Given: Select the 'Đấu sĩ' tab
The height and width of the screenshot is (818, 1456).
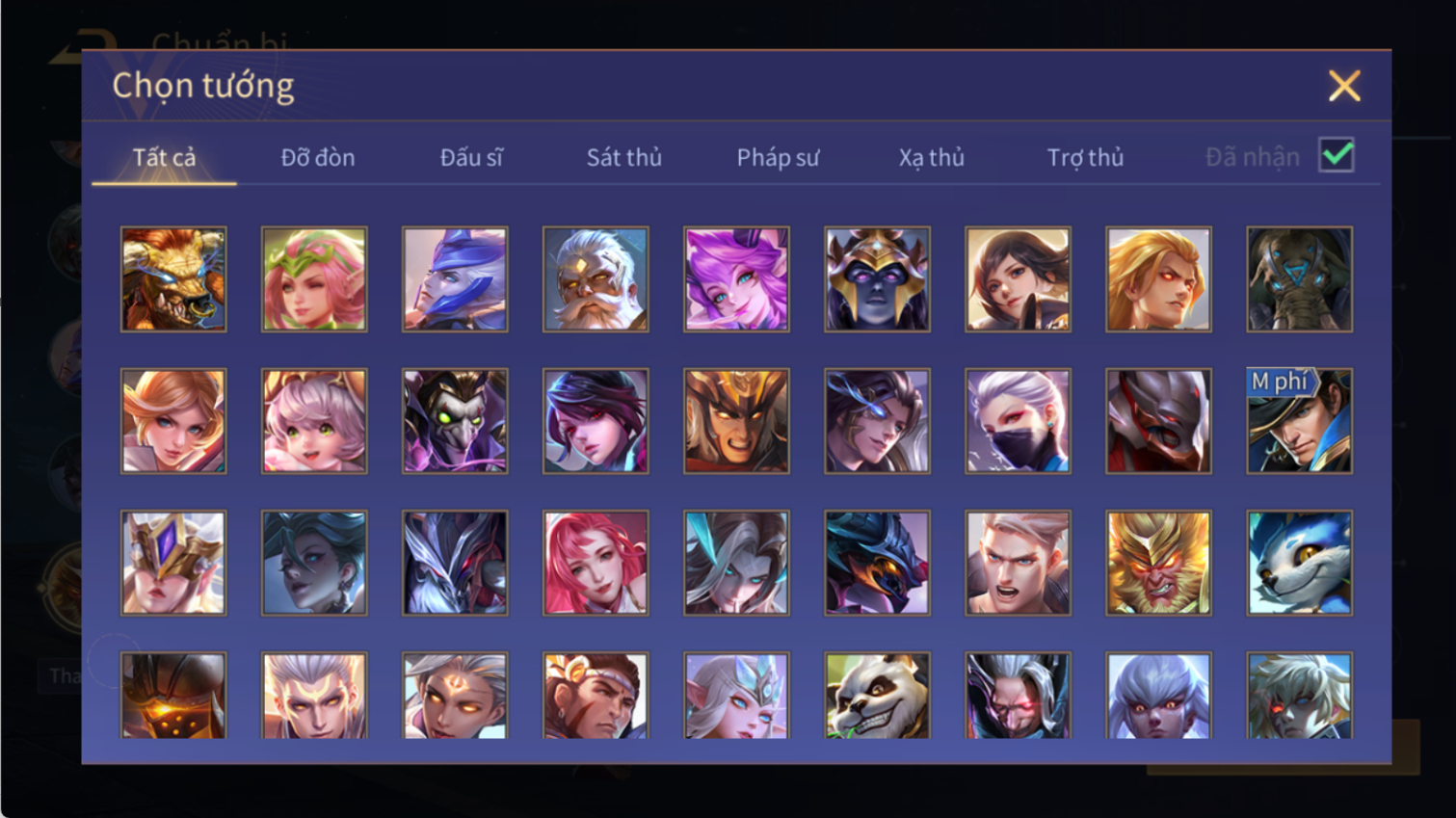Looking at the screenshot, I should pos(471,157).
